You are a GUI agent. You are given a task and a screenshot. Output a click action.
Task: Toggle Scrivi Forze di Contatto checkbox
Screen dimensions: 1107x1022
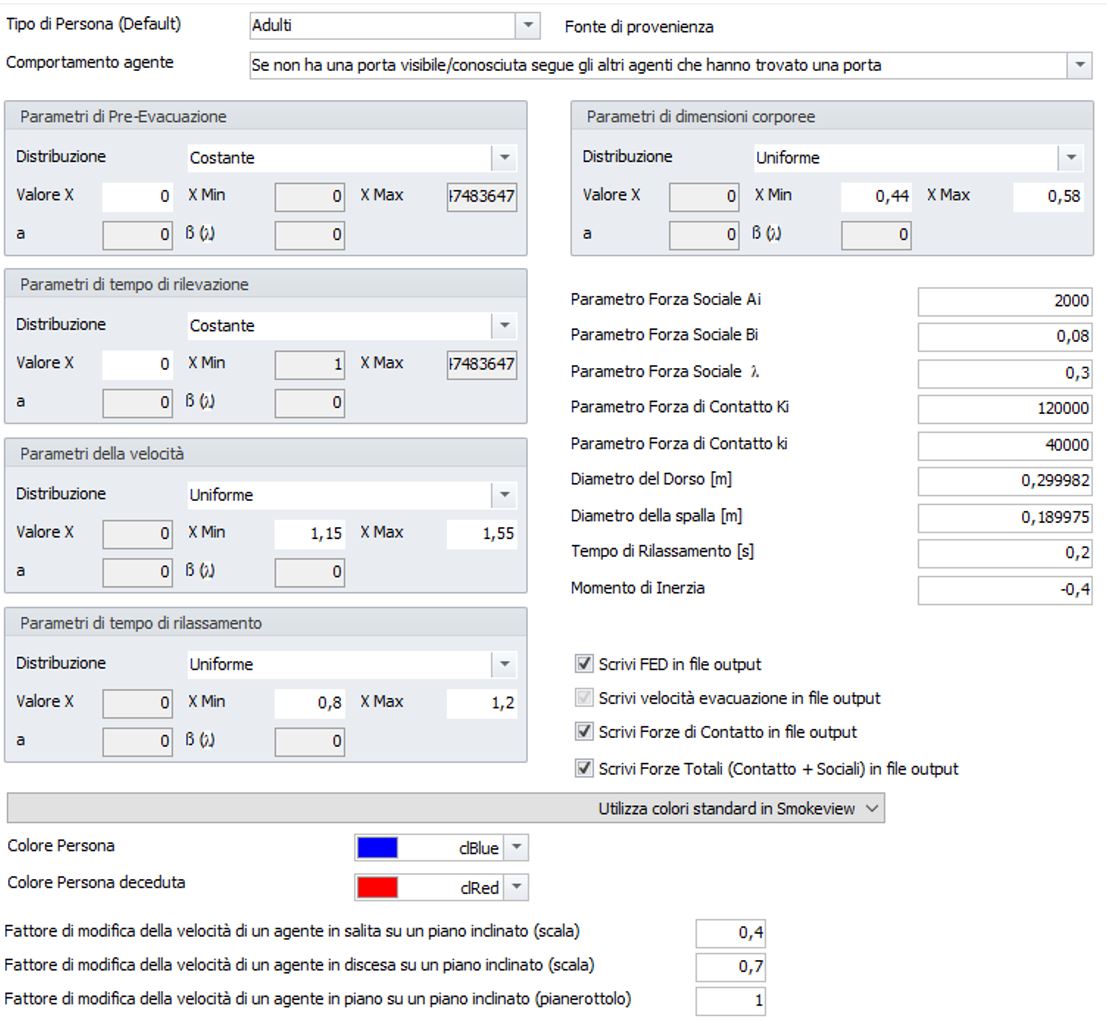(x=584, y=732)
